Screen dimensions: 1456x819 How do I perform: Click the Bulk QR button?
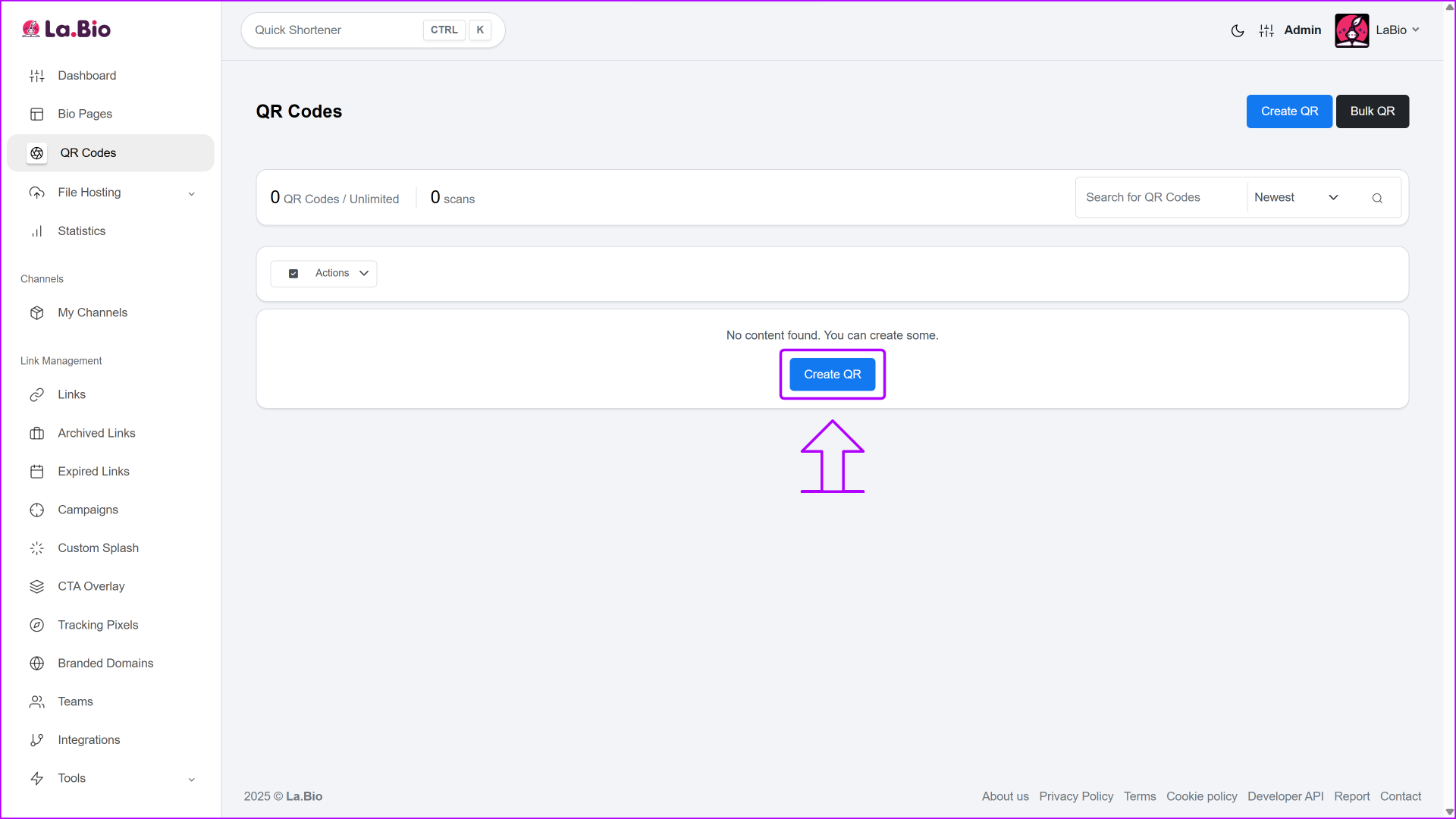coord(1372,111)
